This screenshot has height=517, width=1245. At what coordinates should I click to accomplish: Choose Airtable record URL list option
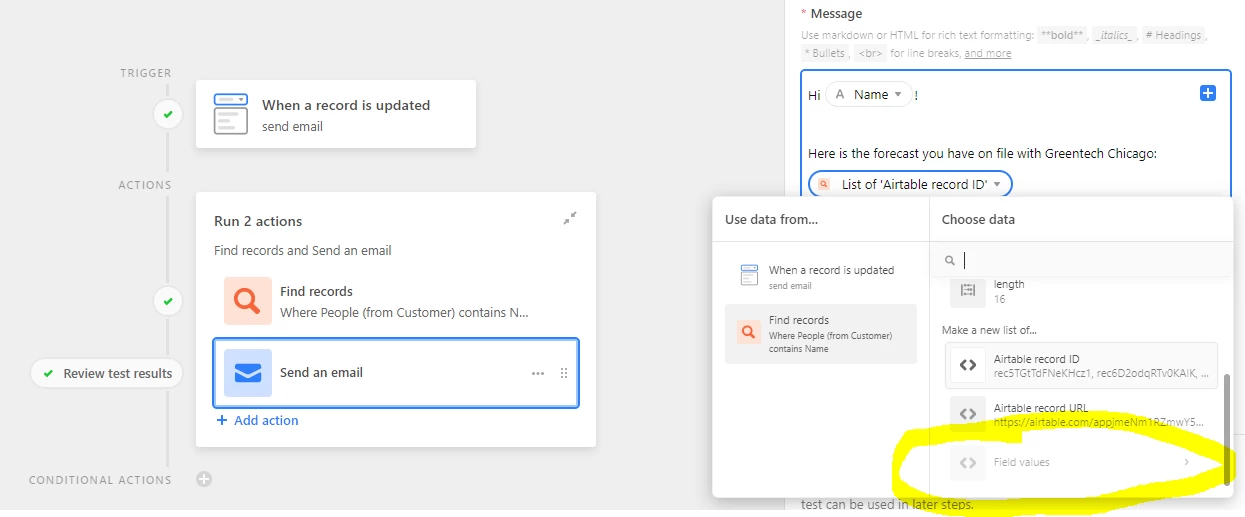(1081, 413)
